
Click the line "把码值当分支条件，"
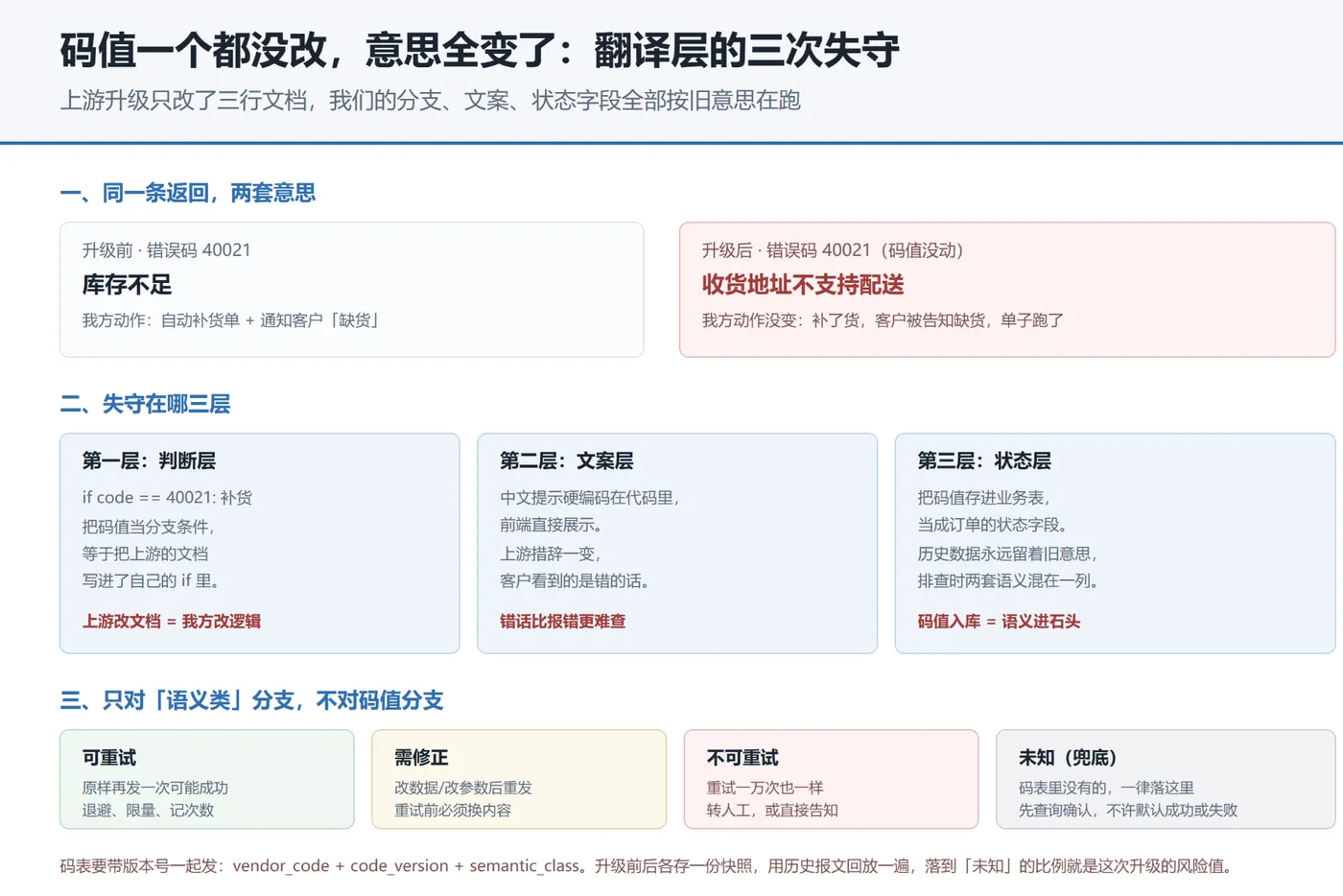point(149,526)
